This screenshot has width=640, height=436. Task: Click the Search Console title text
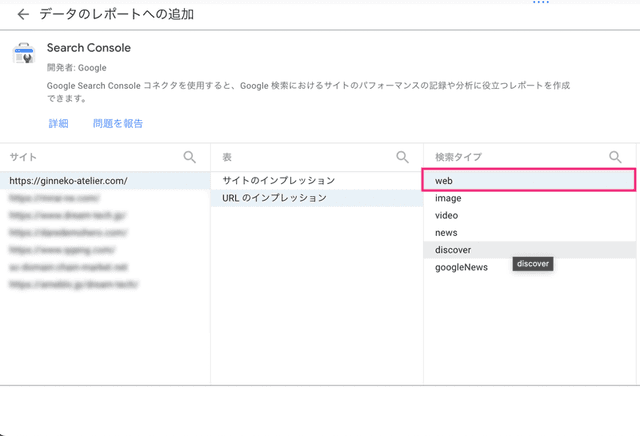pos(89,48)
